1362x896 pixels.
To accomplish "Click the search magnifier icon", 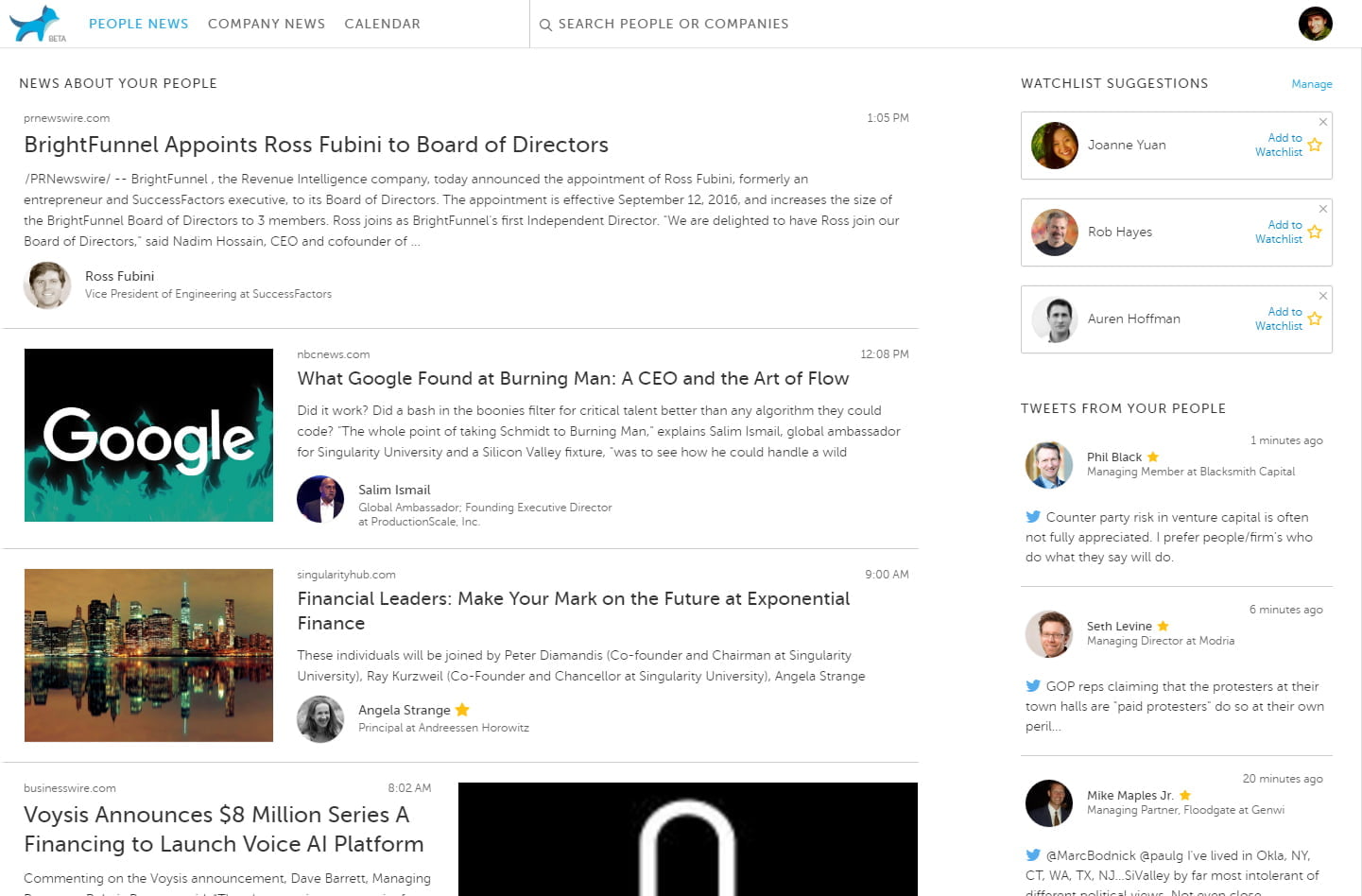I will (545, 25).
